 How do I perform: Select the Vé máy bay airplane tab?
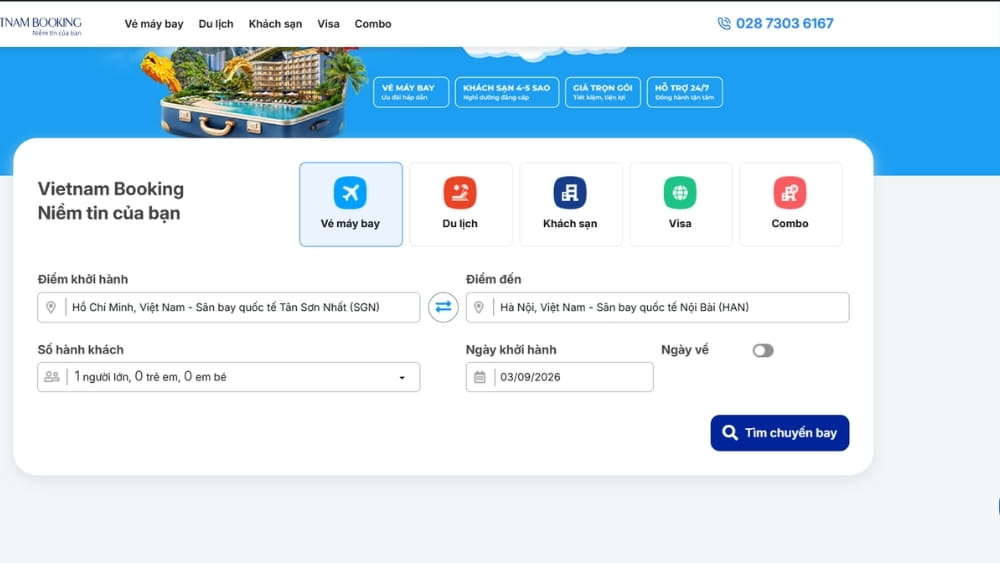click(x=351, y=204)
